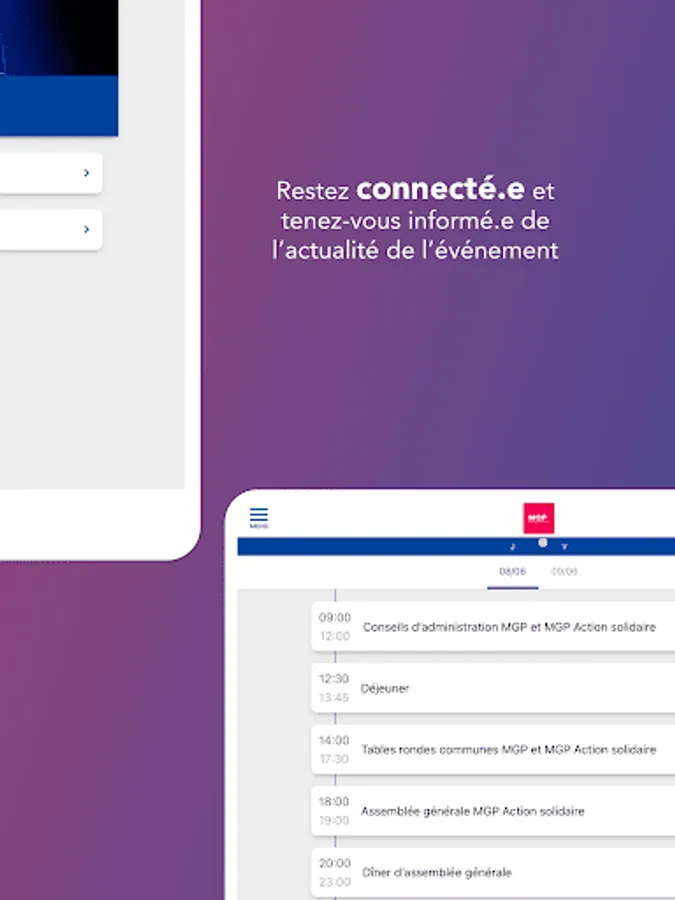Click the 20:00 start time label
The image size is (675, 900).
(x=335, y=863)
